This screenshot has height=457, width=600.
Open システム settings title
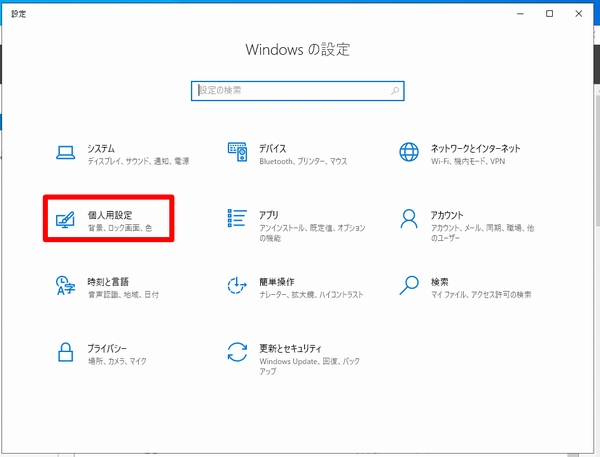click(101, 148)
